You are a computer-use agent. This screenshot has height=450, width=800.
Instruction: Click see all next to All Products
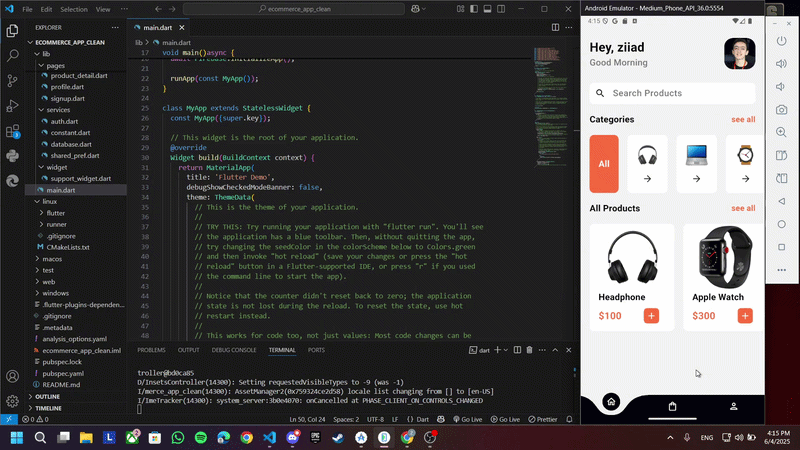point(743,208)
